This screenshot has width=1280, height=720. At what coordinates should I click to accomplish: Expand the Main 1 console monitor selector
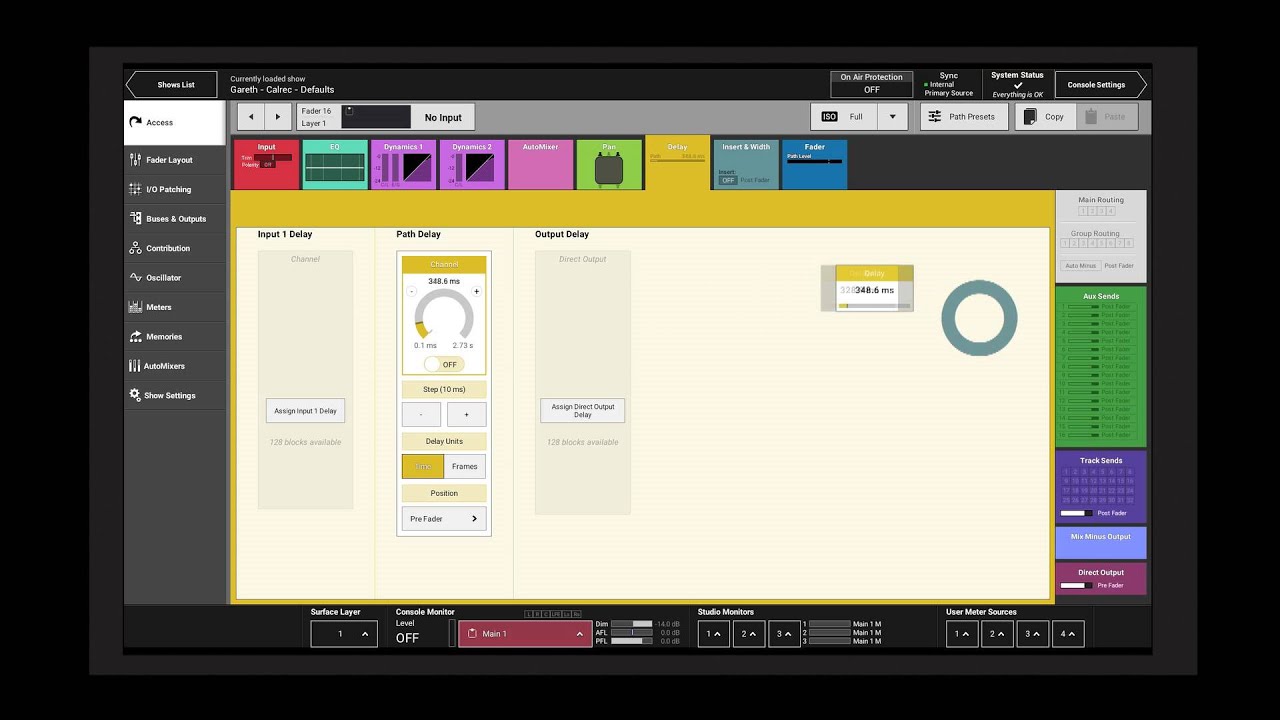coord(526,634)
